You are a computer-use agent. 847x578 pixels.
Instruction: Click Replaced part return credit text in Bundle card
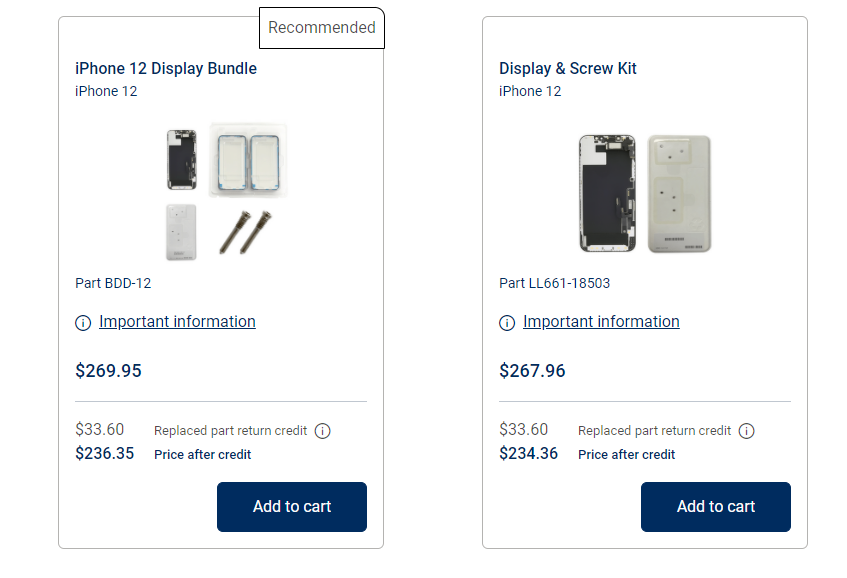[x=230, y=431]
